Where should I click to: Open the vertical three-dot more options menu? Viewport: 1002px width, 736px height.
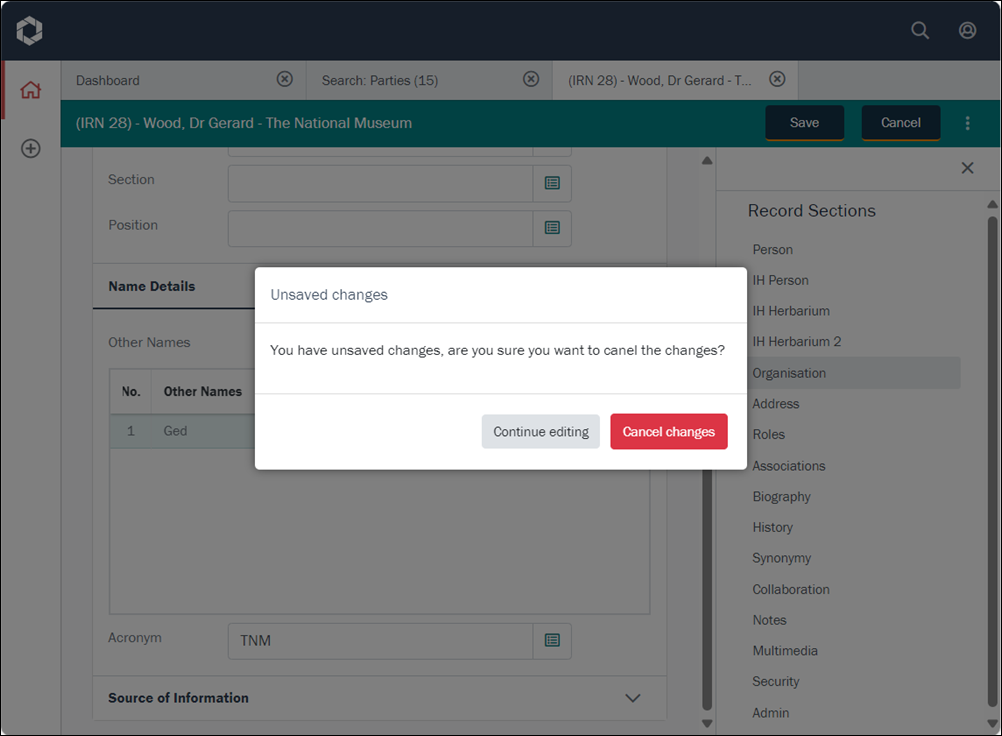point(967,123)
